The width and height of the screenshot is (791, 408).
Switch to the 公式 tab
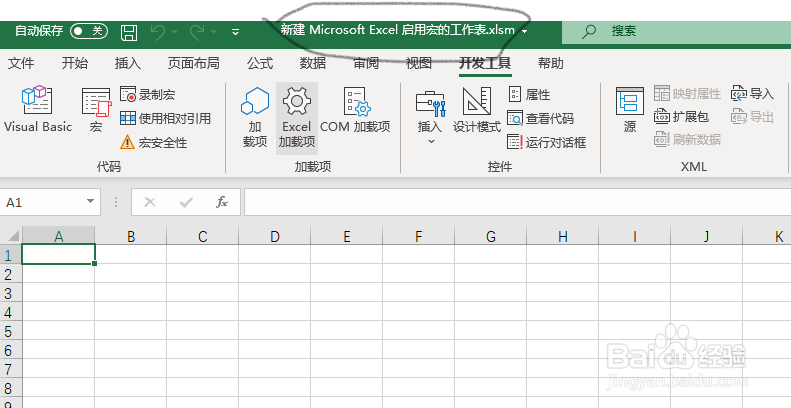[260, 63]
